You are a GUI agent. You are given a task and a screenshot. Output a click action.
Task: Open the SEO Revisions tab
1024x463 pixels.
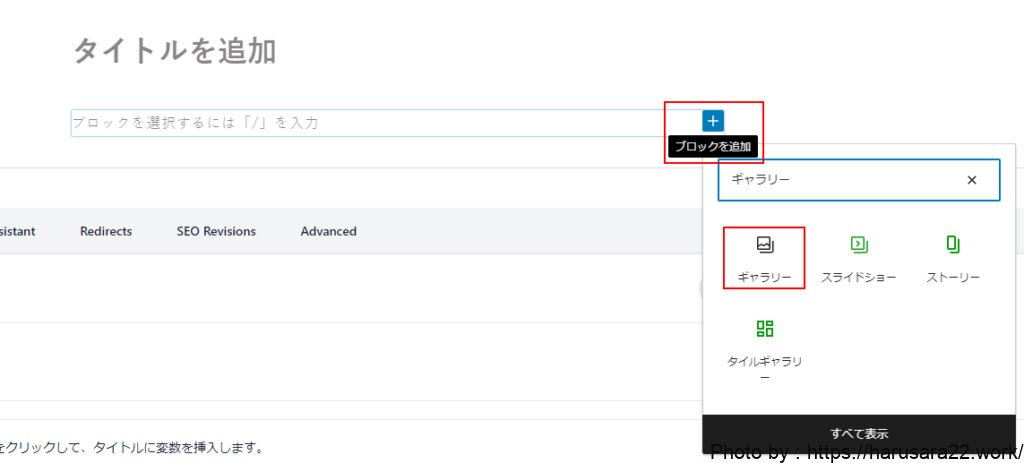pos(216,231)
